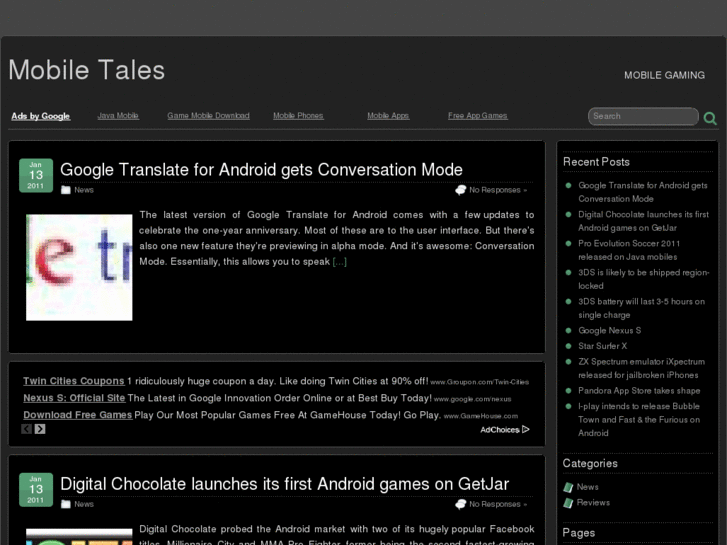
Task: Click the green icon beside News category
Action: 568,487
